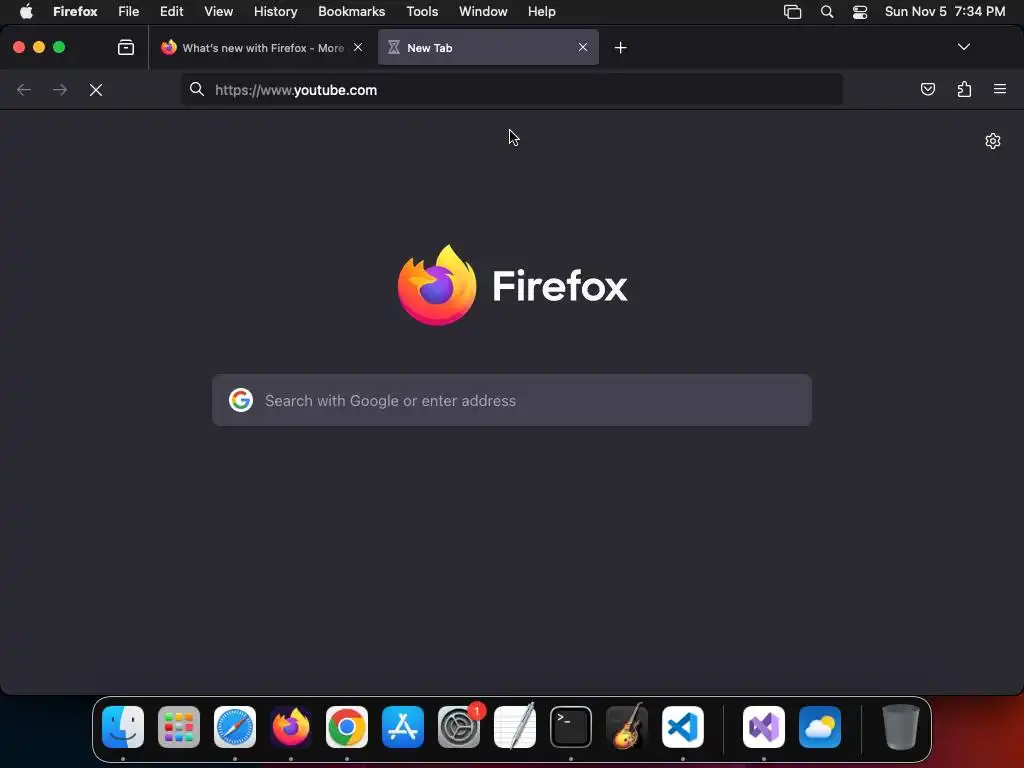Open a new tab with plus button
Image resolution: width=1024 pixels, height=768 pixels.
[x=620, y=48]
